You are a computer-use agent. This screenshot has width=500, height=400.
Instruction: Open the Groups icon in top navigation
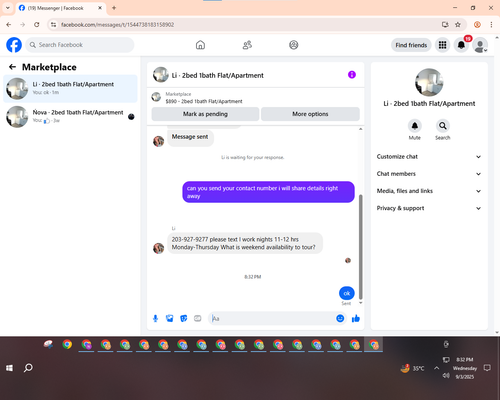click(294, 45)
